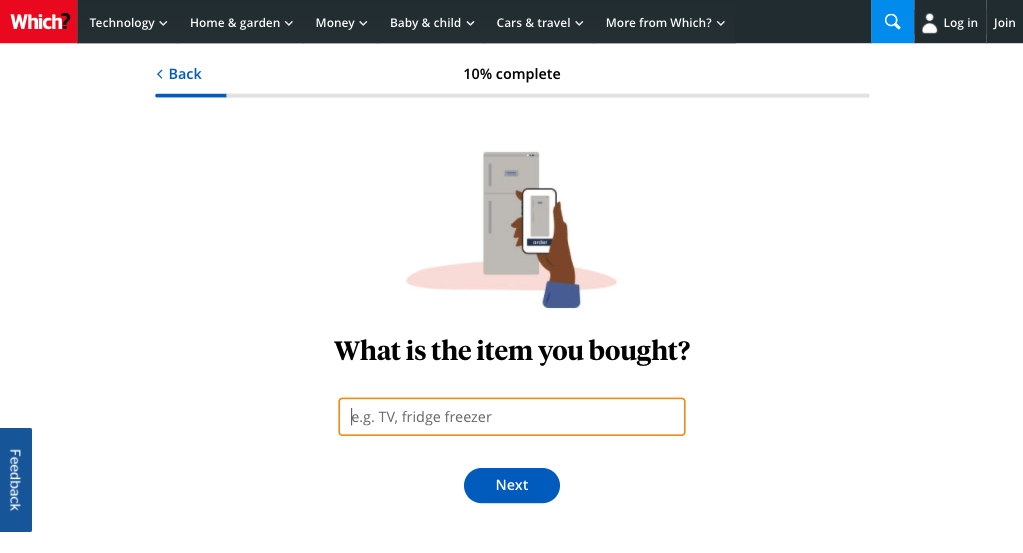Click the Log in link

pos(960,23)
